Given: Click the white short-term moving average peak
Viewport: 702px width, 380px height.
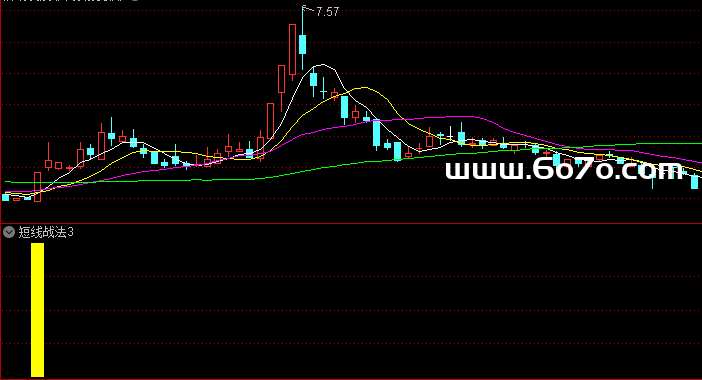Looking at the screenshot, I should 321,65.
